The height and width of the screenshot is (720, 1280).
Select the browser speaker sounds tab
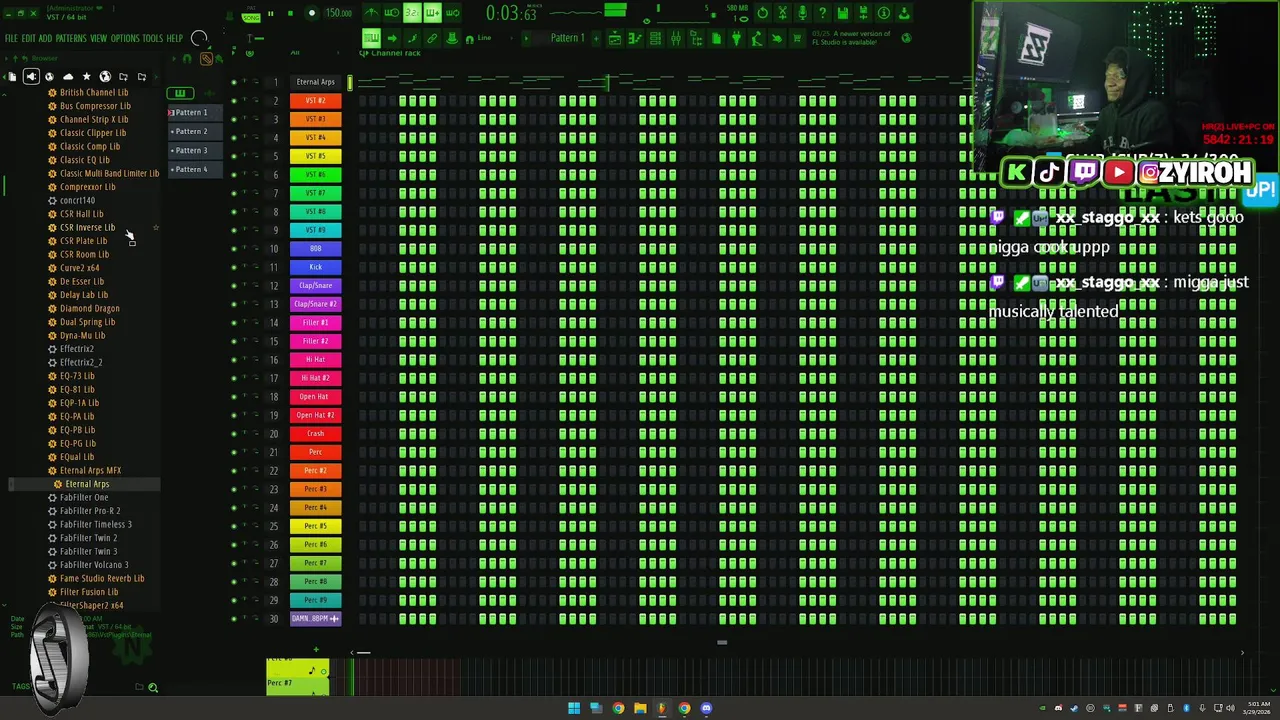[x=31, y=77]
